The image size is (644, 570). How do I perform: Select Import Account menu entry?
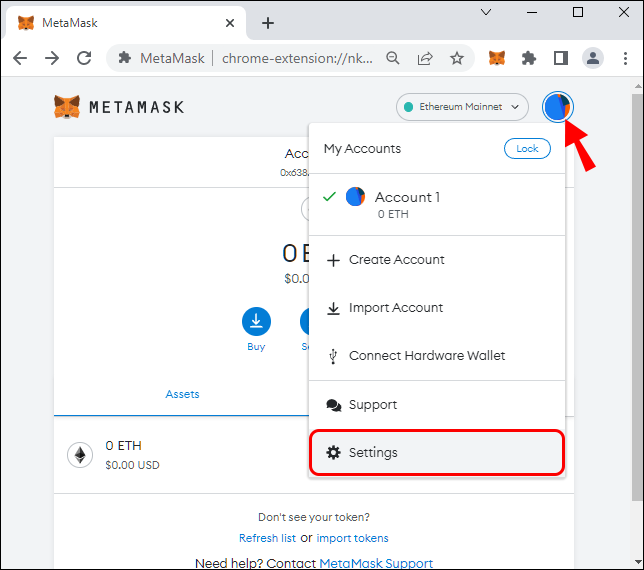point(395,308)
